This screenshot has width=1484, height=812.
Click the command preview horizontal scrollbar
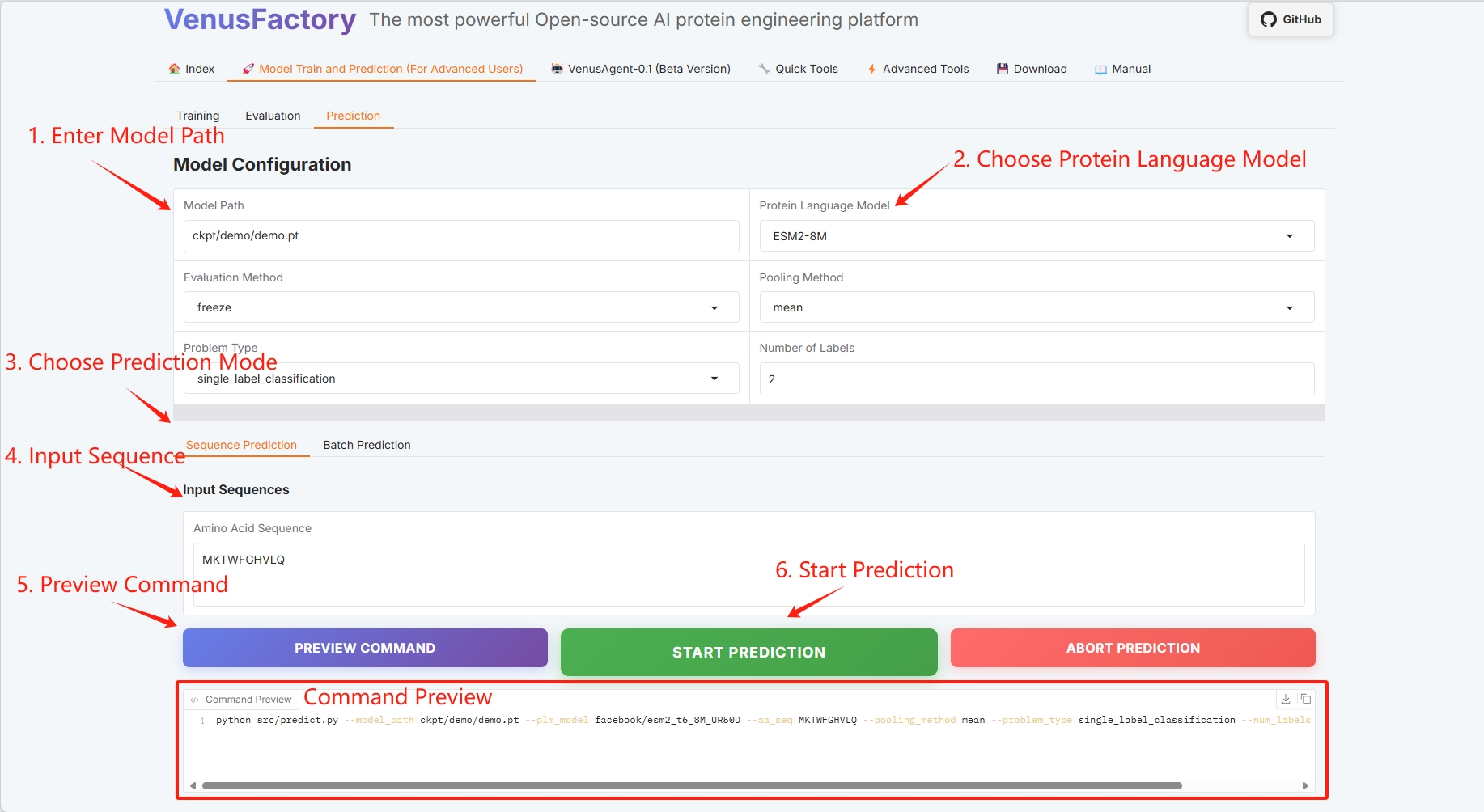(692, 785)
